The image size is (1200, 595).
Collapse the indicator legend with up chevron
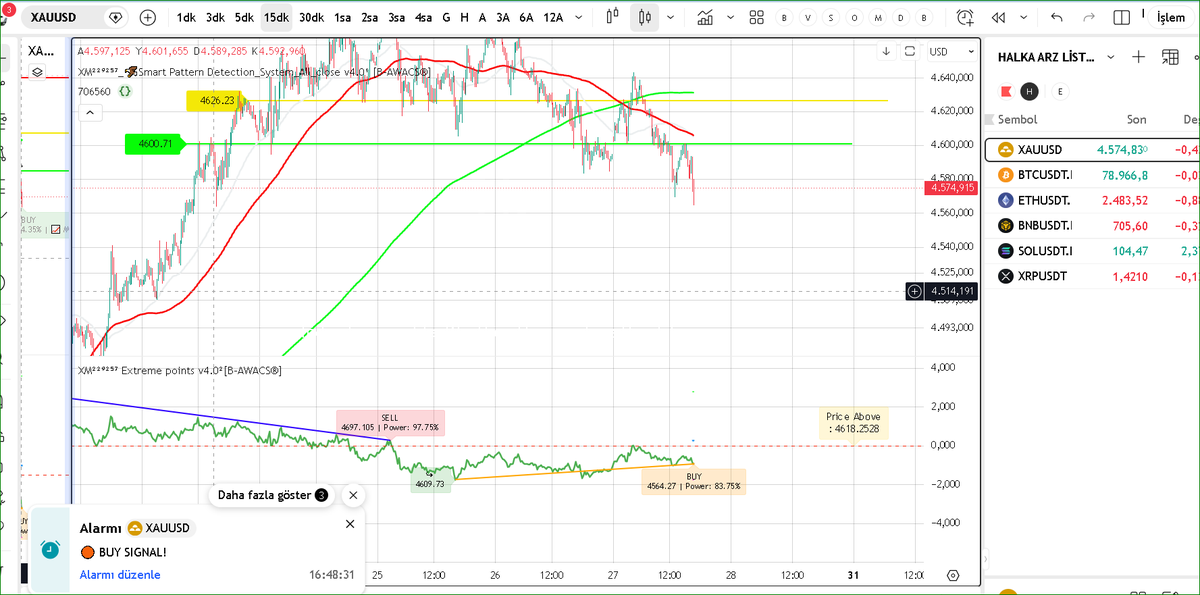pos(90,113)
